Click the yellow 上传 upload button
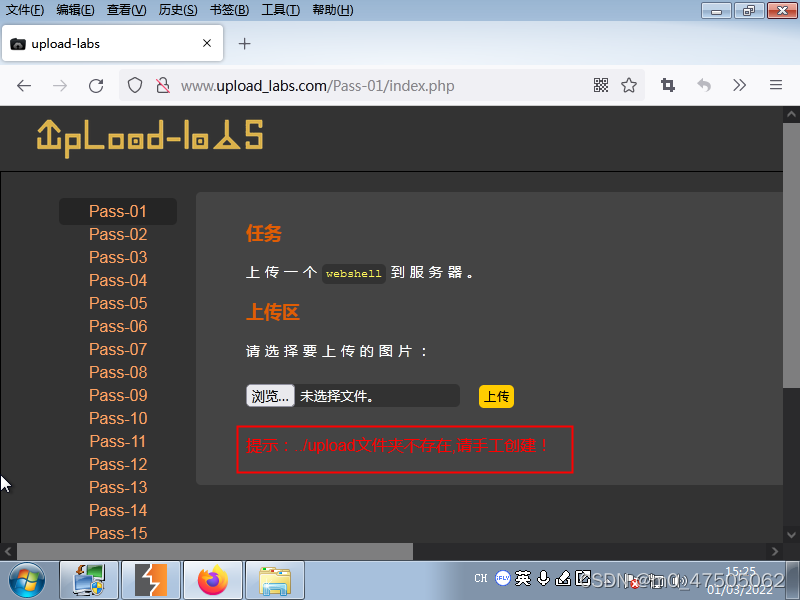This screenshot has width=800, height=600. click(x=496, y=396)
